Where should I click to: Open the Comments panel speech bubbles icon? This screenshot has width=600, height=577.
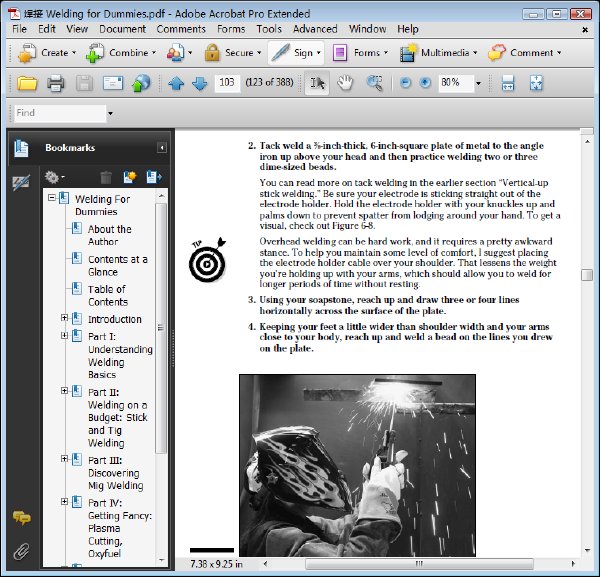pyautogui.click(x=22, y=518)
